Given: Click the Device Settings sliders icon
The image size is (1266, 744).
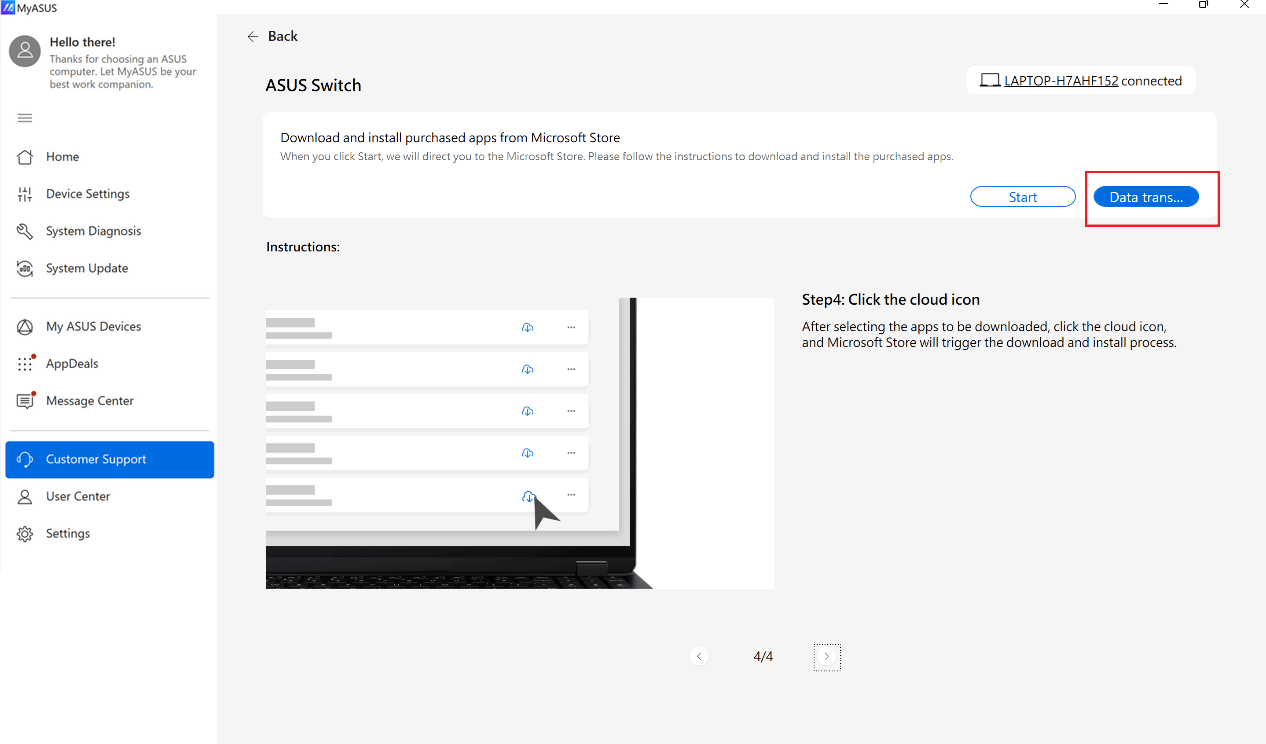Looking at the screenshot, I should pos(26,194).
